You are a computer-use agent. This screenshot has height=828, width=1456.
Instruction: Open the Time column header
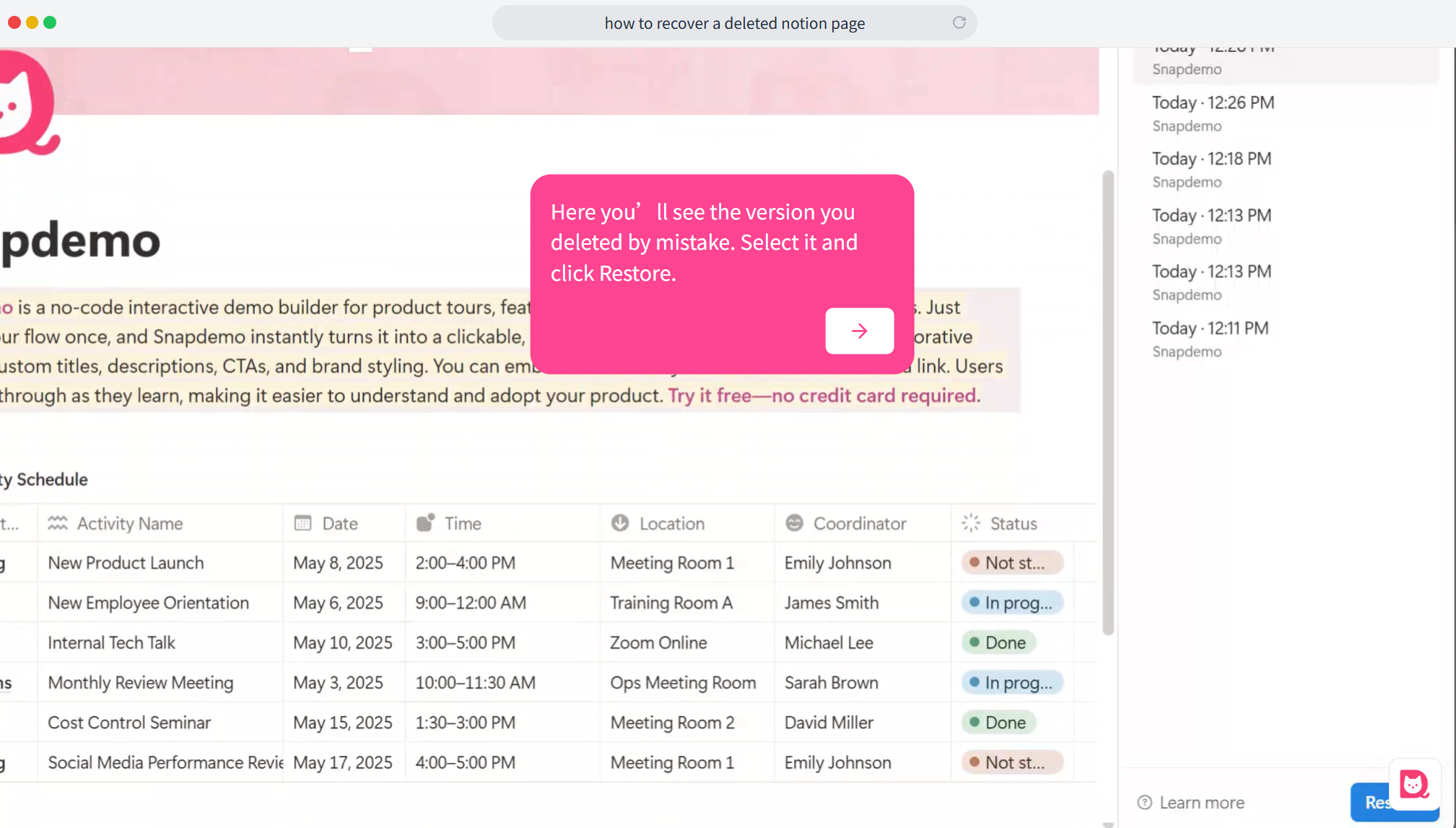coord(503,523)
